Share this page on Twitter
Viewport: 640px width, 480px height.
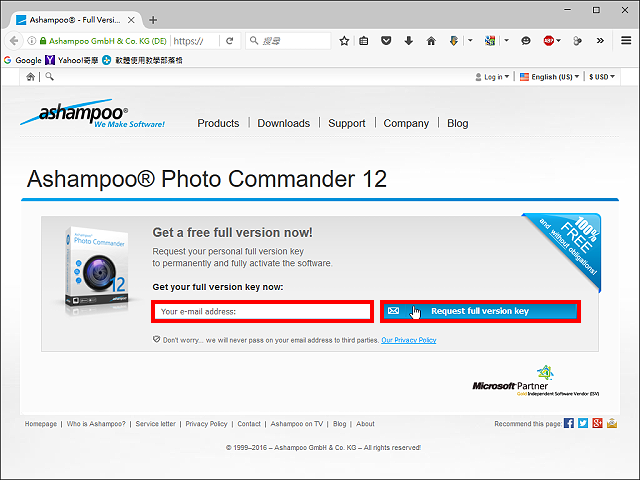[583, 423]
